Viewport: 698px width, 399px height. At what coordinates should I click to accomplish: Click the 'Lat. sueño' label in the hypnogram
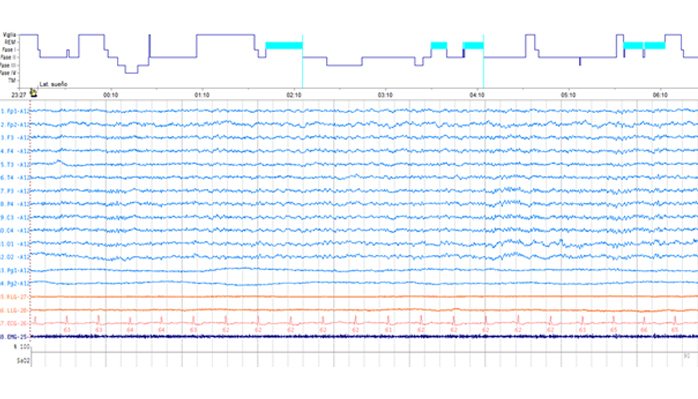coord(53,84)
